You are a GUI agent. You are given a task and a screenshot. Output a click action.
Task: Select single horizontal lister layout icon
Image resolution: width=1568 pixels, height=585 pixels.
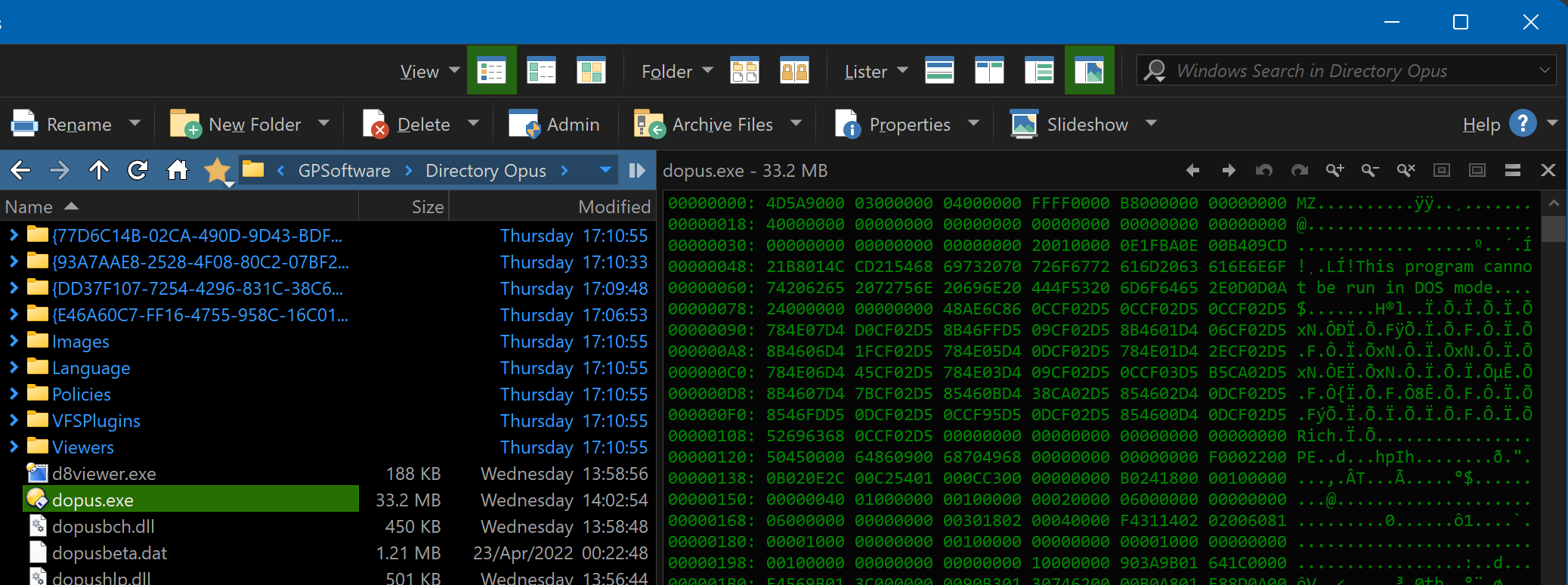939,71
